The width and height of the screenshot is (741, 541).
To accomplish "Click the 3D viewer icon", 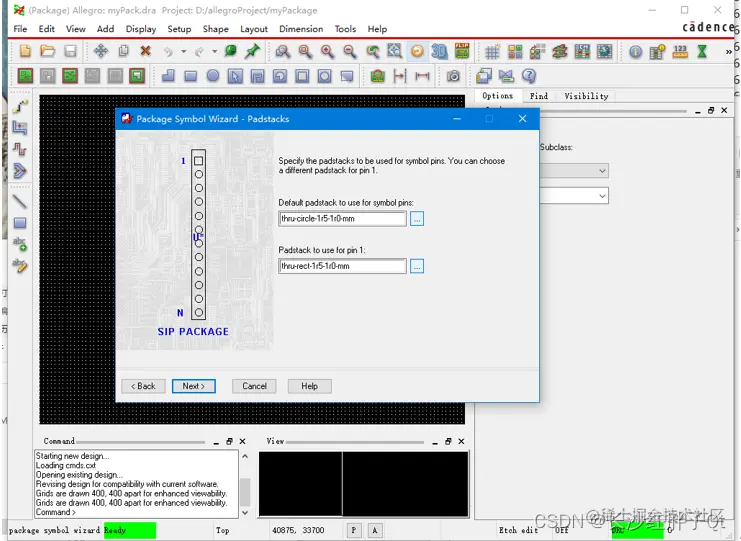I will [x=439, y=51].
